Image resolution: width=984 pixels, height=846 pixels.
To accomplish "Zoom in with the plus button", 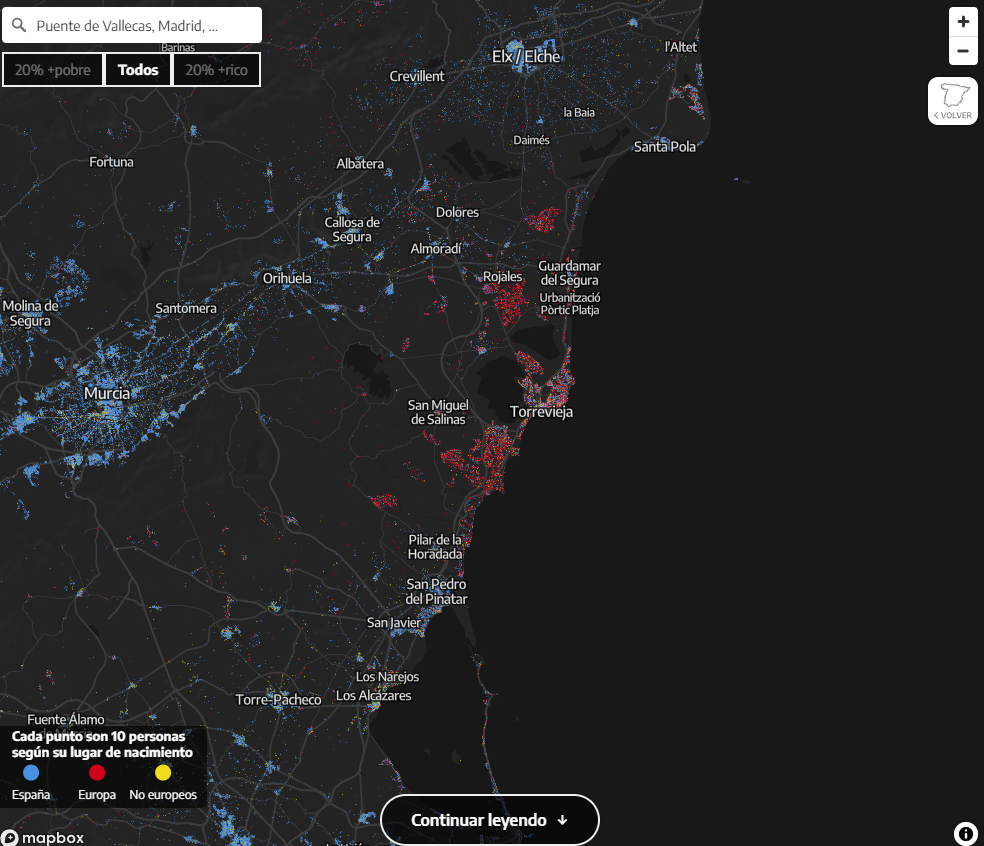I will [963, 22].
